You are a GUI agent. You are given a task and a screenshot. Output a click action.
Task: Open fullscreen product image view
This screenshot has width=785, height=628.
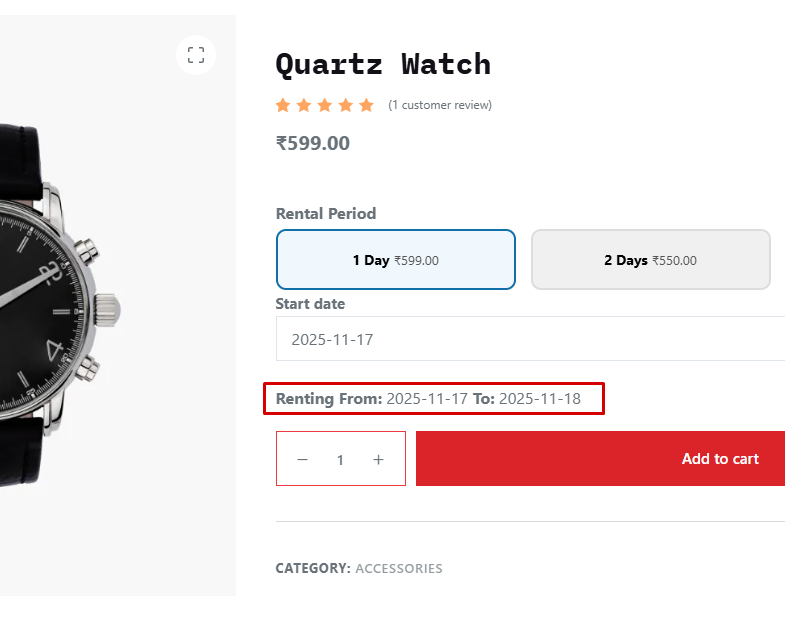point(196,55)
